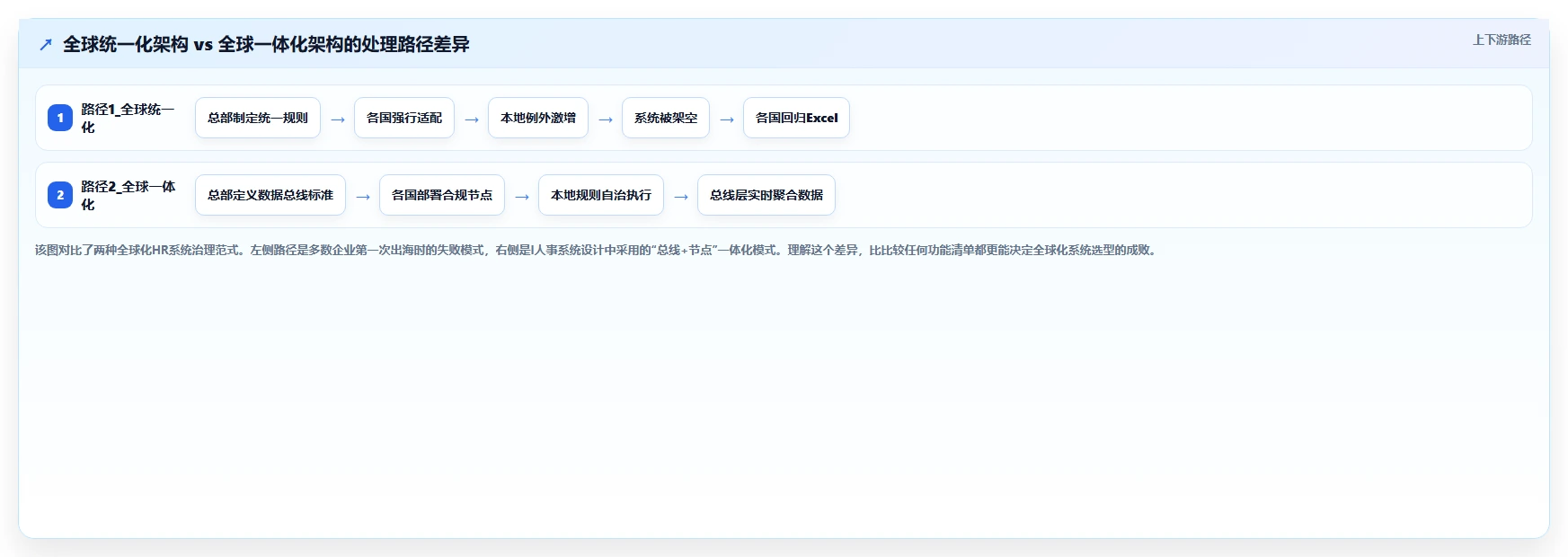Image resolution: width=1568 pixels, height=557 pixels.
Task: Click the arrow after 本地例外激增
Action: coord(606,119)
